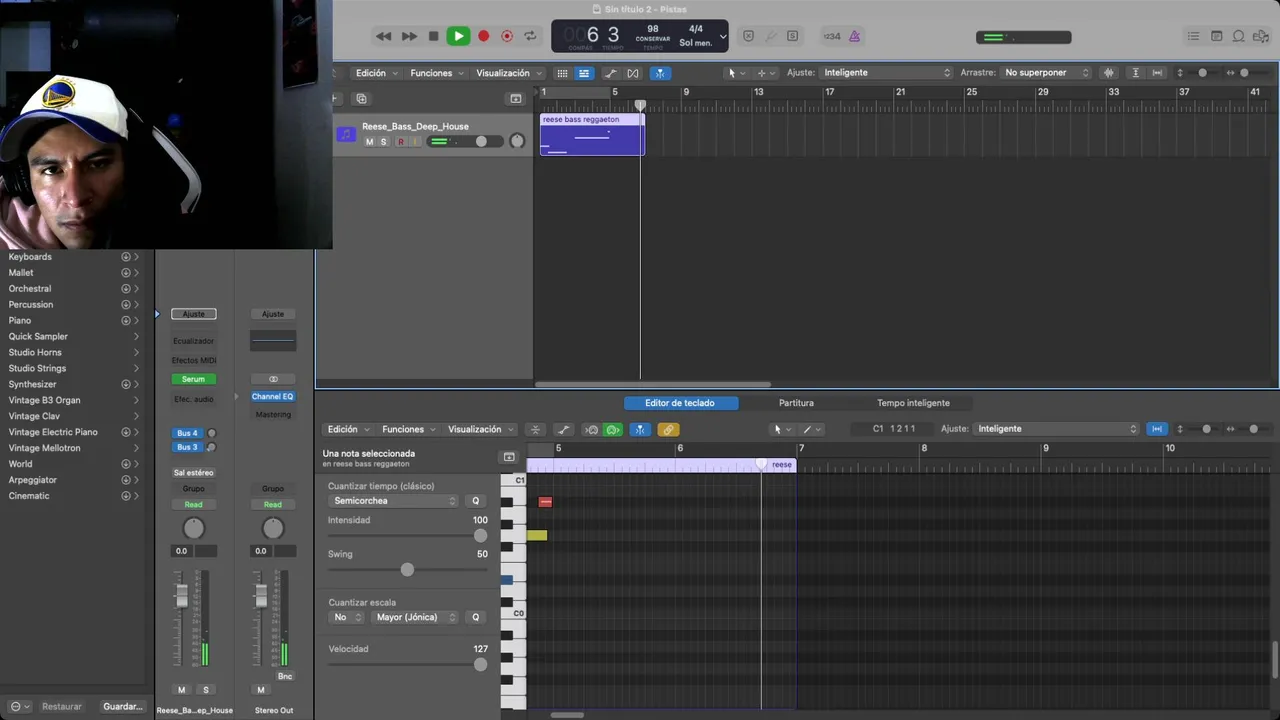Image resolution: width=1280 pixels, height=720 pixels.
Task: Switch tracks area to grid view icon
Action: (562, 73)
